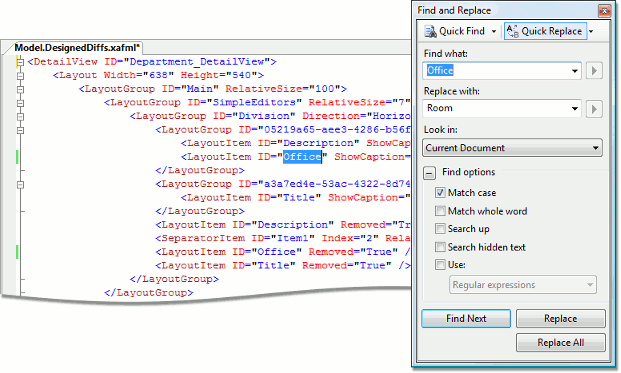Image resolution: width=621 pixels, height=373 pixels.
Task: Open expression builder arrow next to Find what
Action: (x=594, y=71)
